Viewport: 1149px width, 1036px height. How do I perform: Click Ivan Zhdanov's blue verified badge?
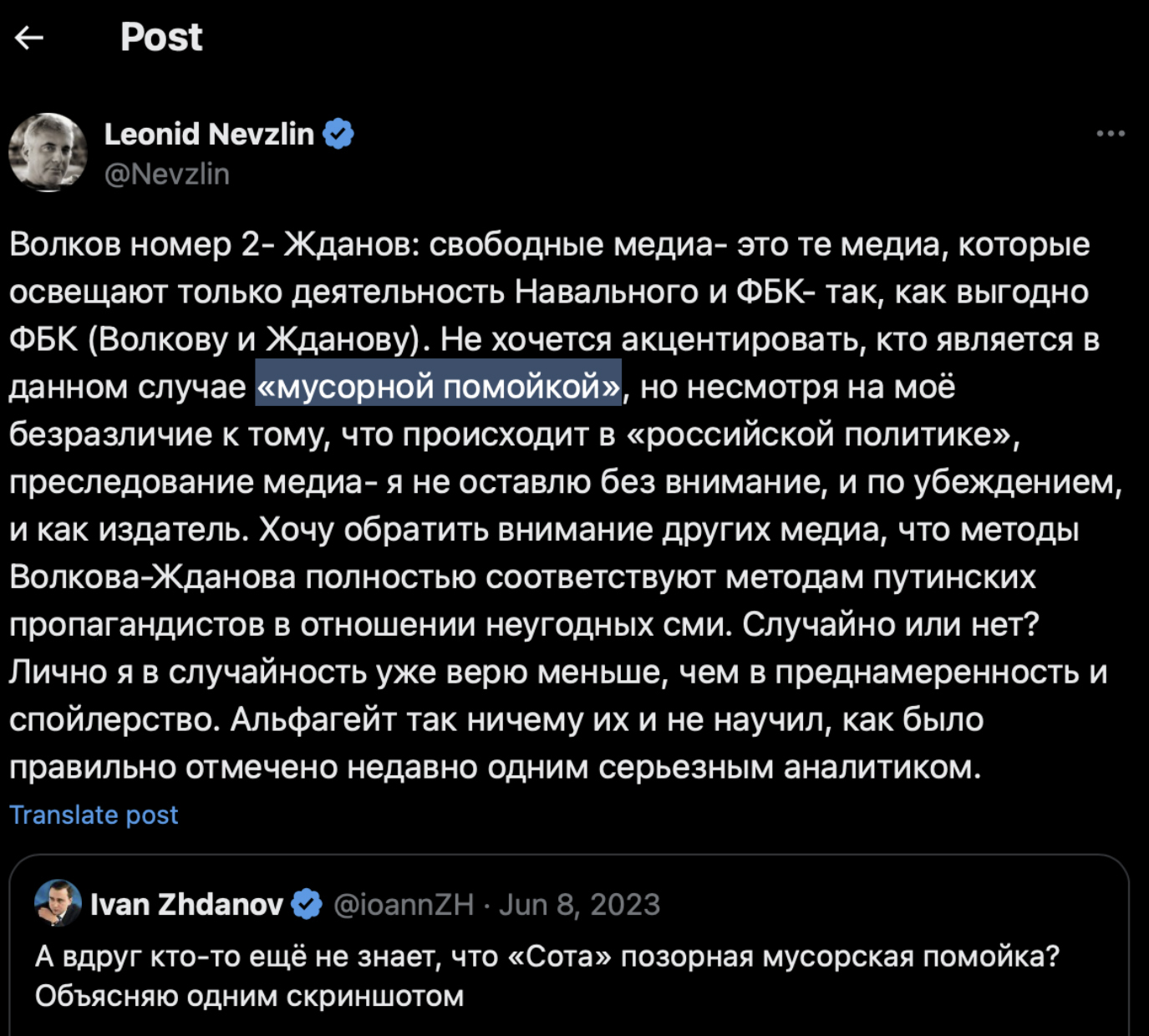(307, 904)
